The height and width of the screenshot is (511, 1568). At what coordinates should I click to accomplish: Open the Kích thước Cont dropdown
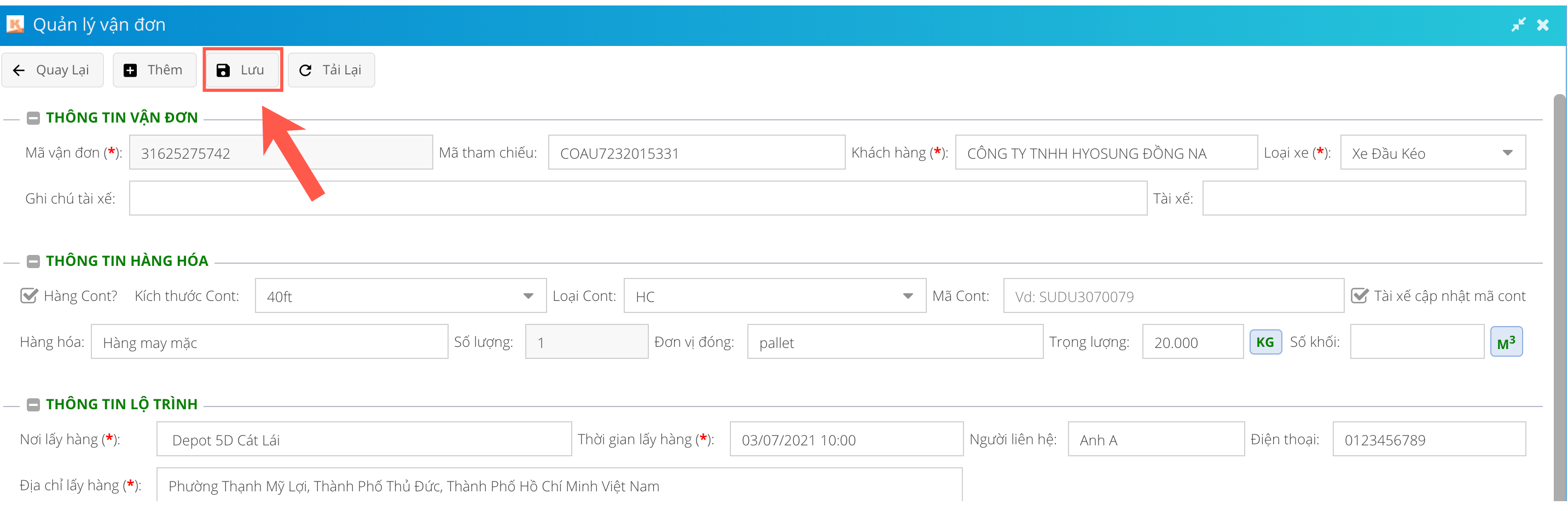click(x=528, y=296)
